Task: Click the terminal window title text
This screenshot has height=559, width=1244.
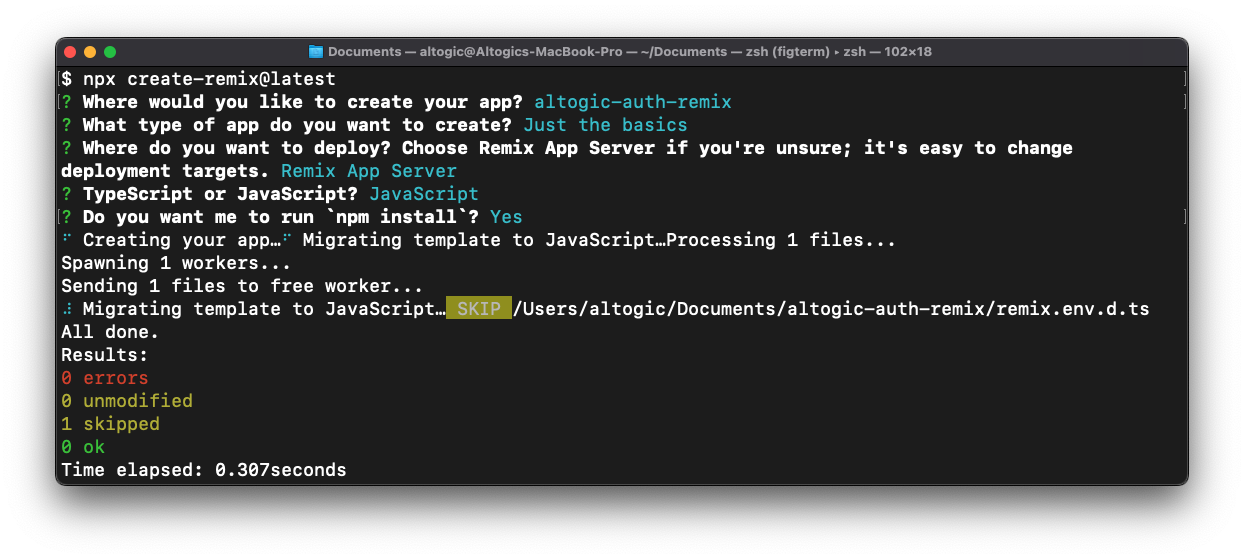Action: pos(629,51)
